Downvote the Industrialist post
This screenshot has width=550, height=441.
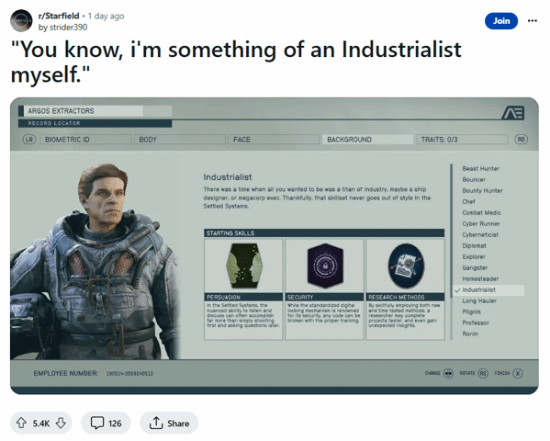pos(61,423)
